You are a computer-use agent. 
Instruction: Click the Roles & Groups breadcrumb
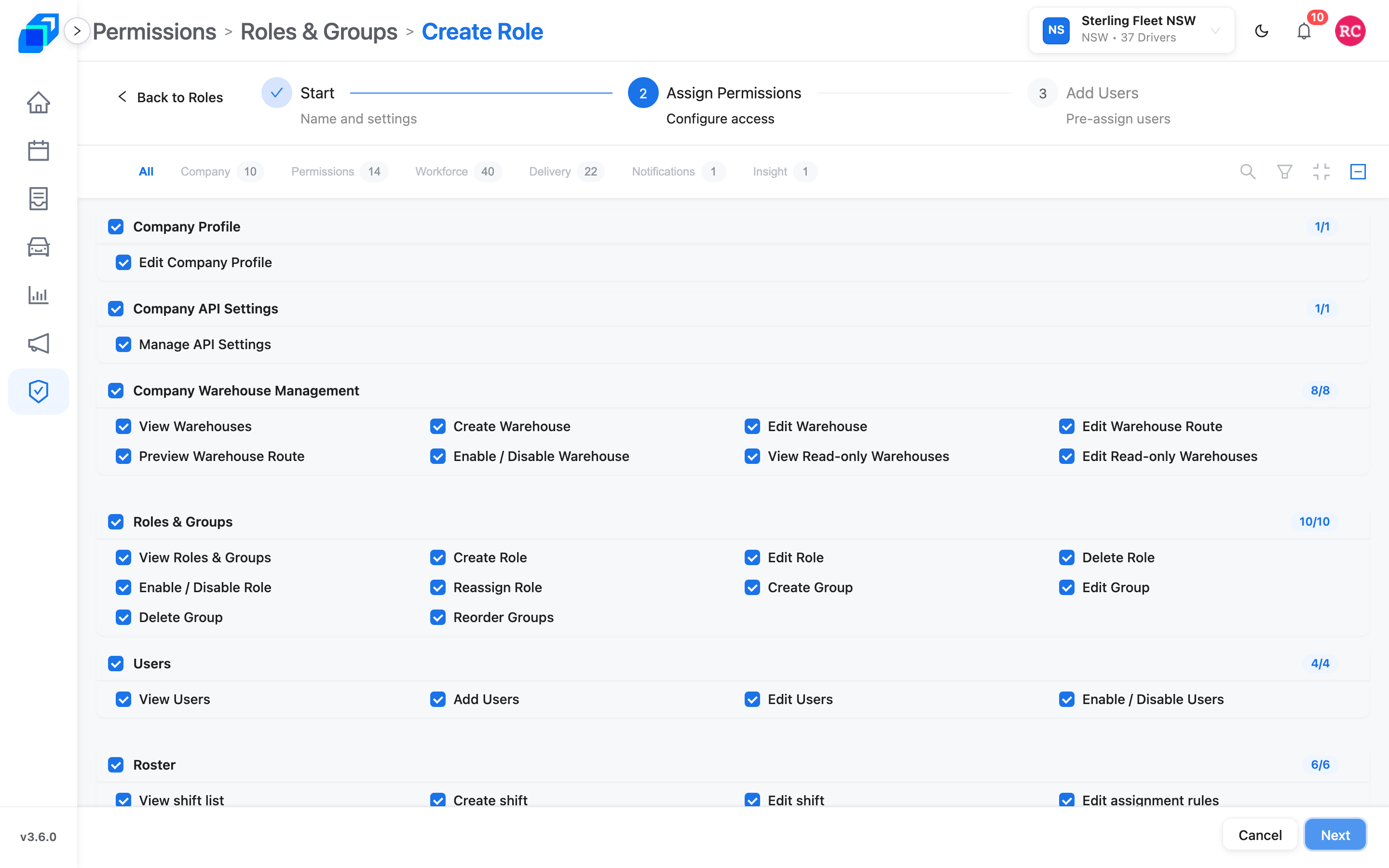coord(318,31)
